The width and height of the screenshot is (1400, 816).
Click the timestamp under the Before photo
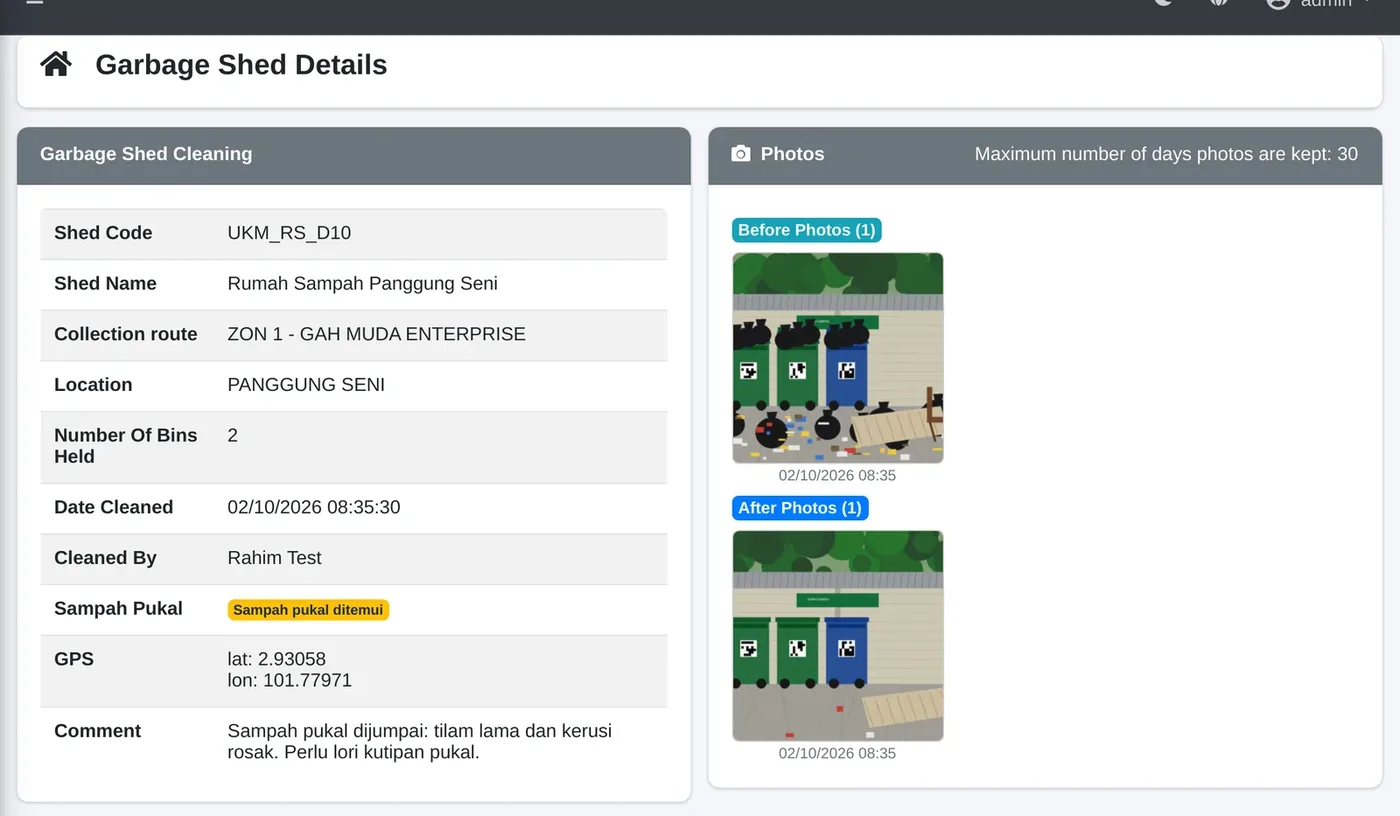838,476
